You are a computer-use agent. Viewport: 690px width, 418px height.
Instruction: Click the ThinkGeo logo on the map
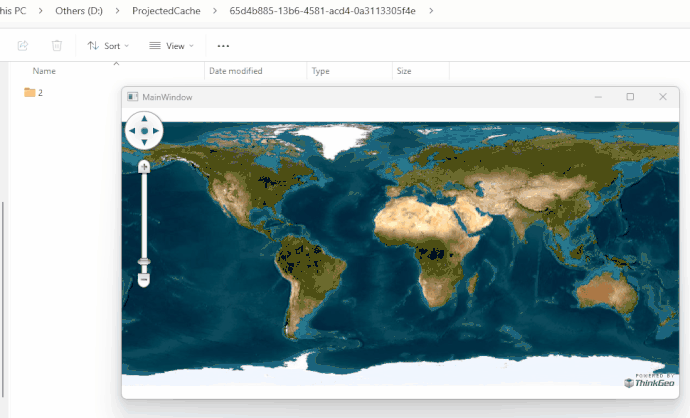(x=649, y=381)
